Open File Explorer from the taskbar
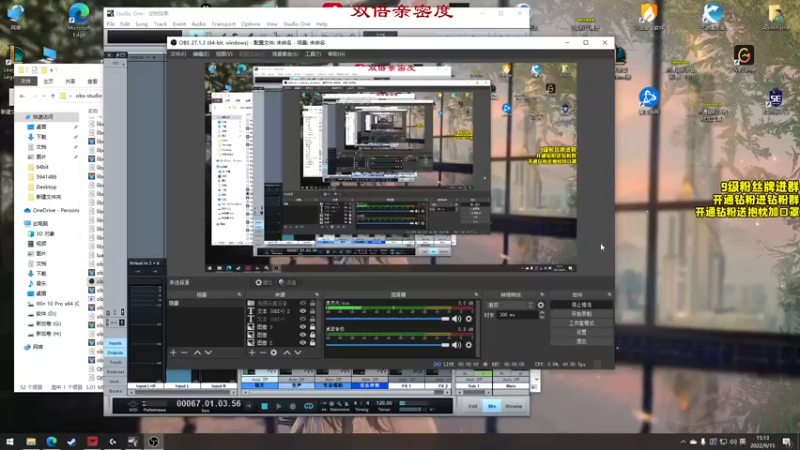Viewport: 800px width, 450px height. click(x=31, y=441)
